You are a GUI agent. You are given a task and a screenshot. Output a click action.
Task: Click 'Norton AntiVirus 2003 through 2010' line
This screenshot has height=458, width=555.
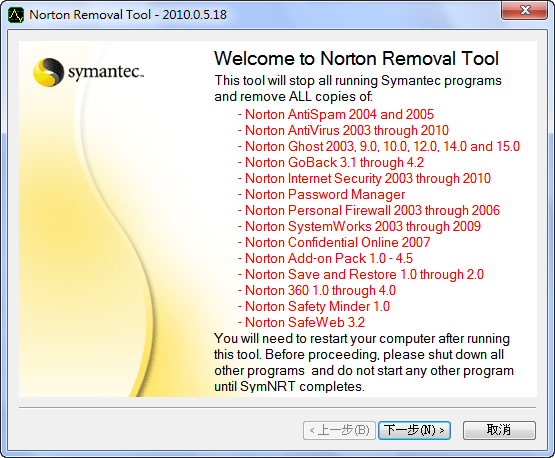tap(343, 131)
